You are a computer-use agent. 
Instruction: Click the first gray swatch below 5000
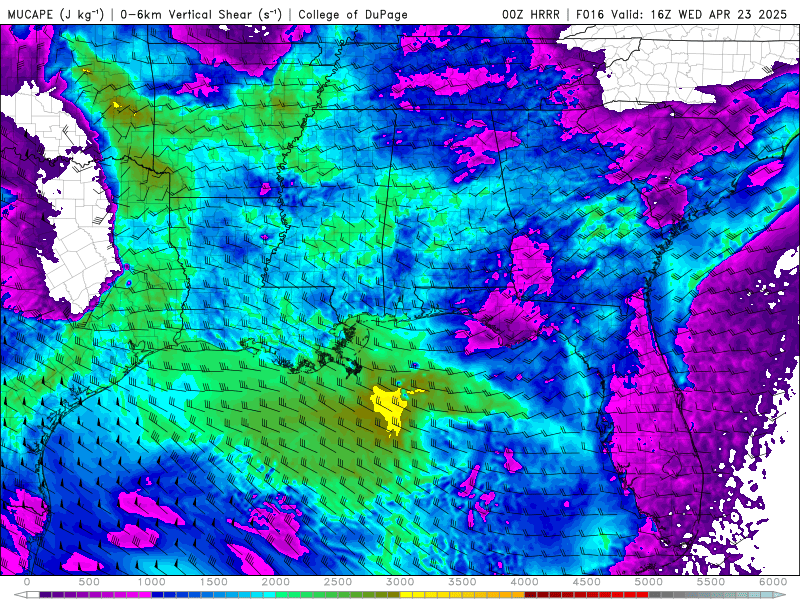click(x=655, y=594)
